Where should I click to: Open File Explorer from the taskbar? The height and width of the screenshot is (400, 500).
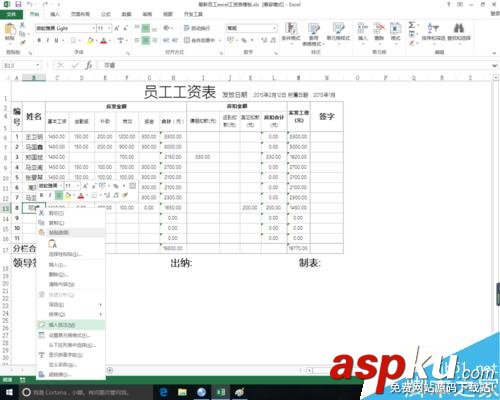(182, 392)
